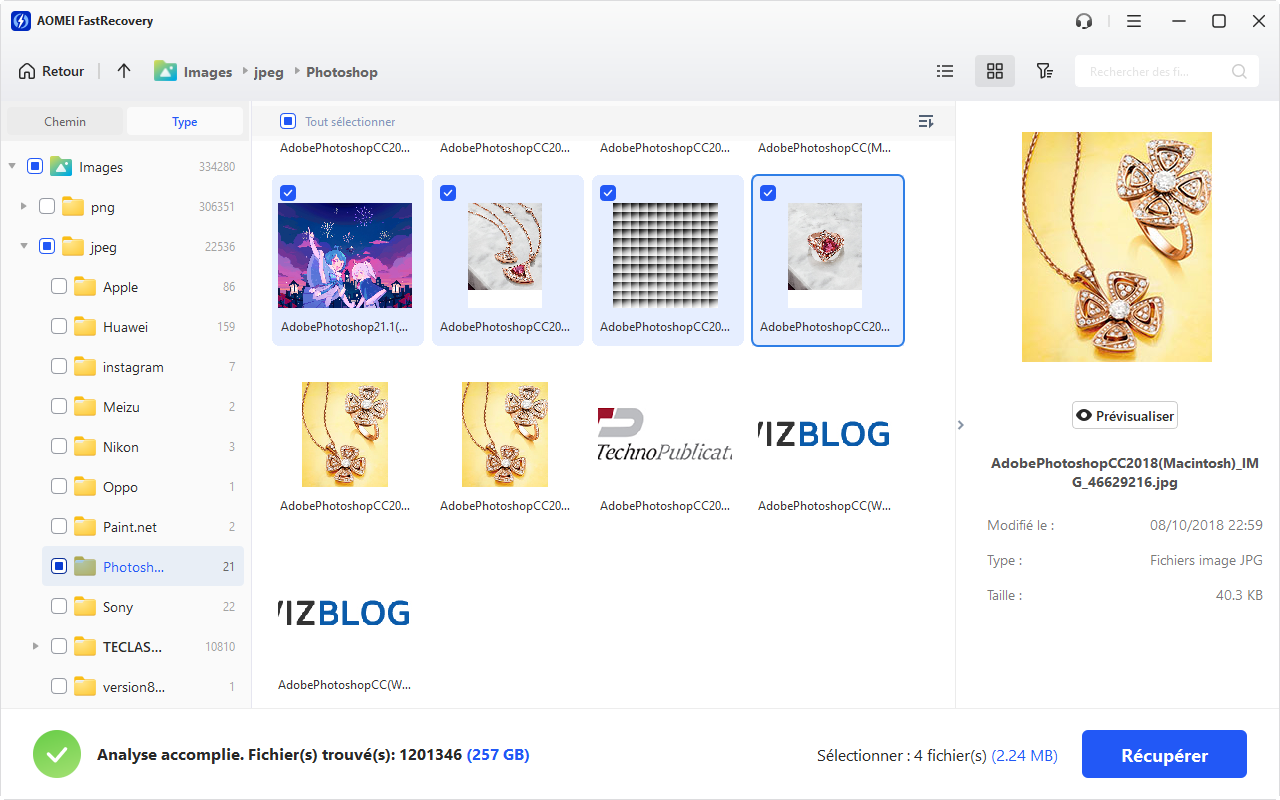Collapse the Images tree node
Viewport: 1280px width, 800px height.
click(12, 167)
